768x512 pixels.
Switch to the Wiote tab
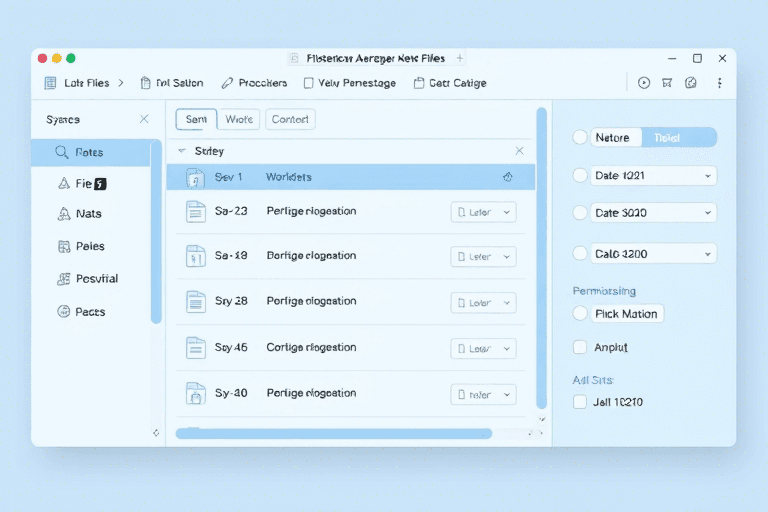239,119
